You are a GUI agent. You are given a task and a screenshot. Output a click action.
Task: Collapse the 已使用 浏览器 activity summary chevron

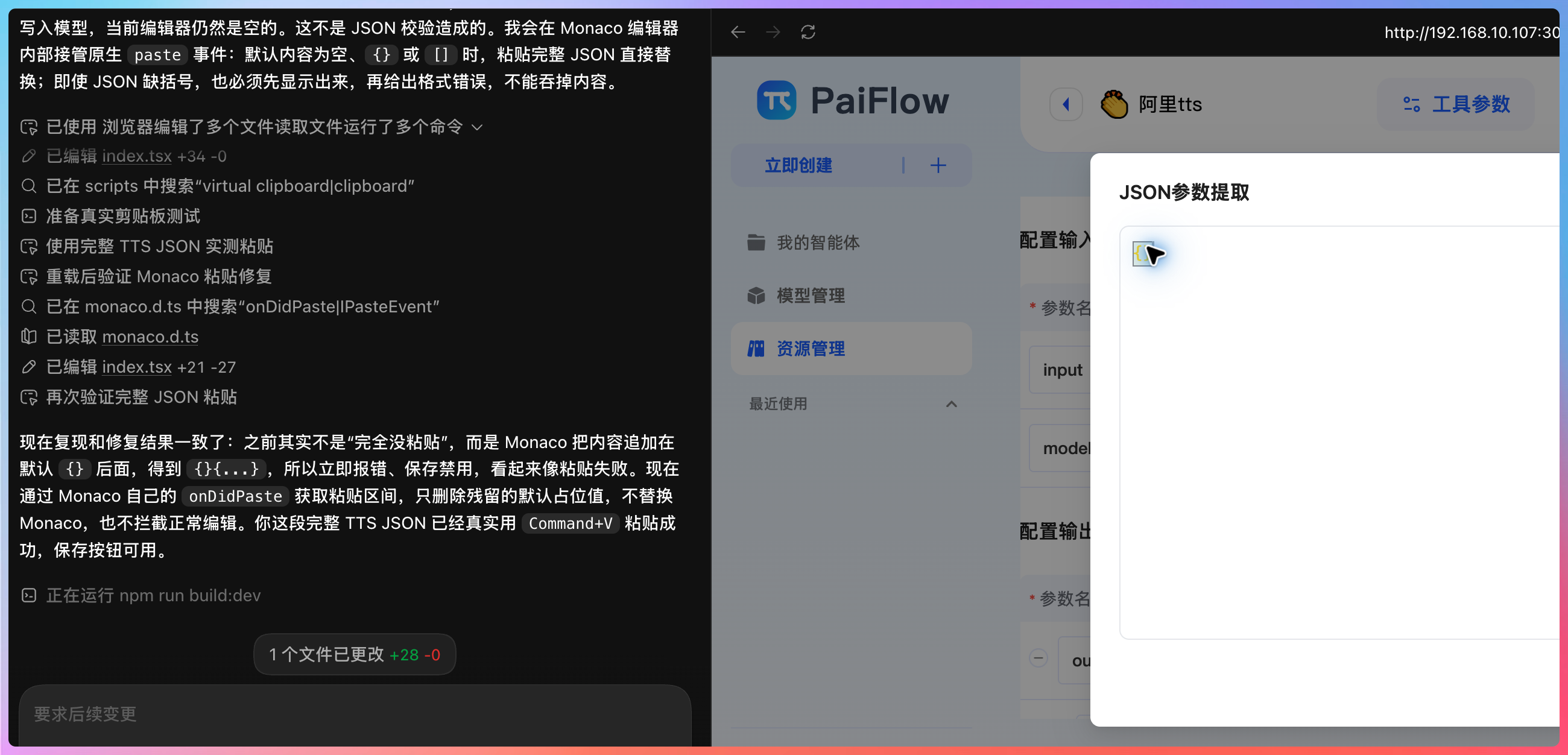477,127
